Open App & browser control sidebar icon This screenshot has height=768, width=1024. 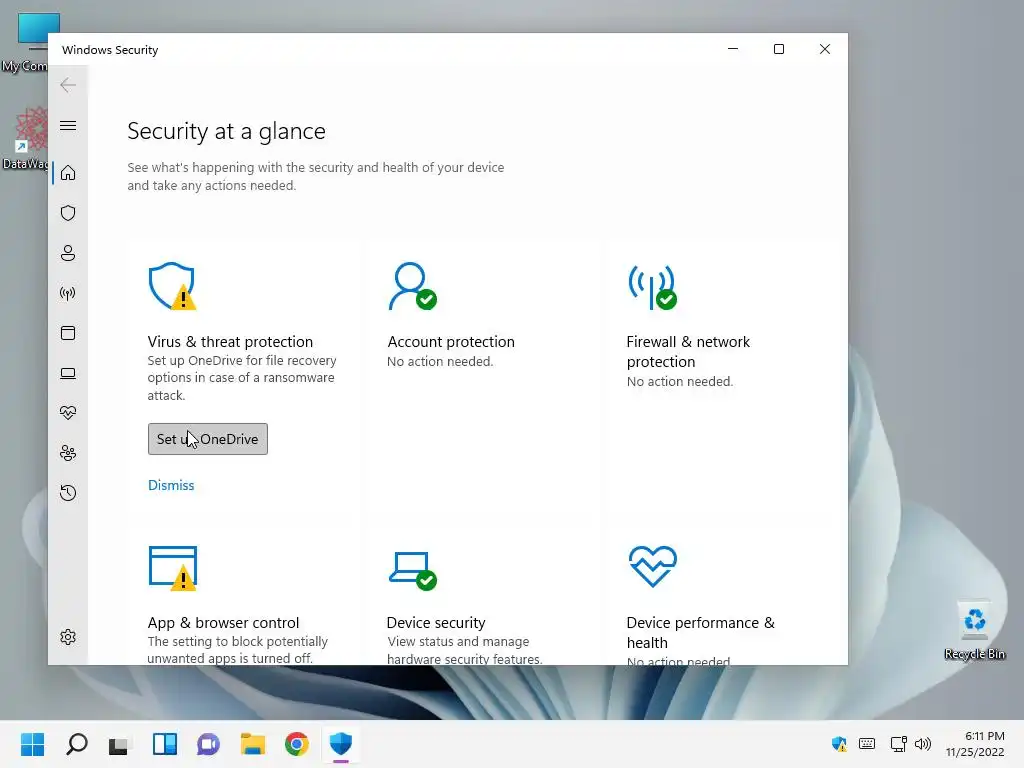68,333
